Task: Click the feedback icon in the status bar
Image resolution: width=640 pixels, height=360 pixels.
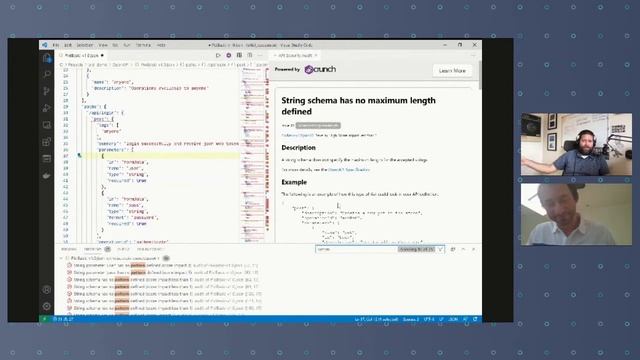Action: tap(465, 319)
